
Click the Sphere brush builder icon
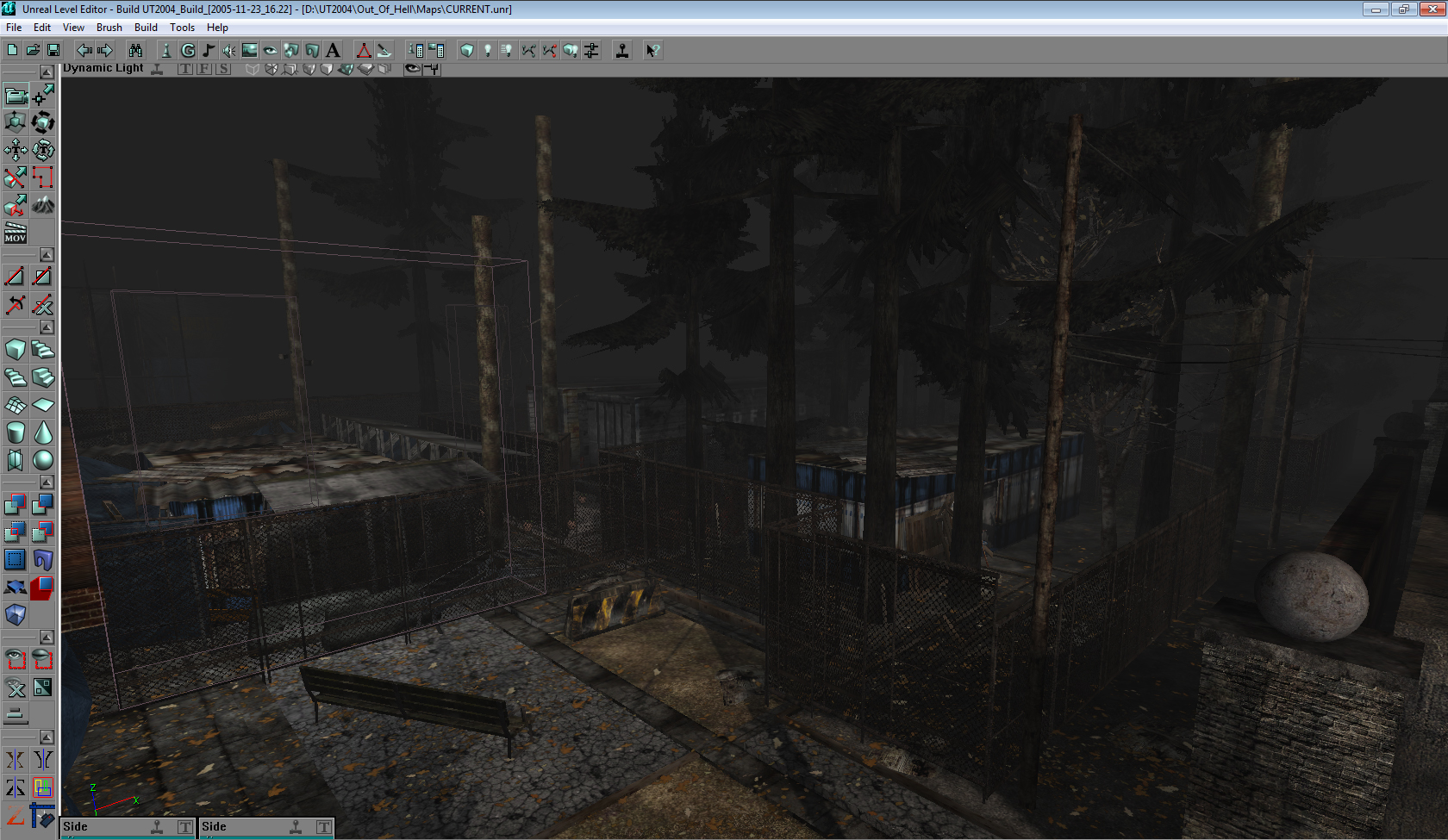click(x=43, y=460)
